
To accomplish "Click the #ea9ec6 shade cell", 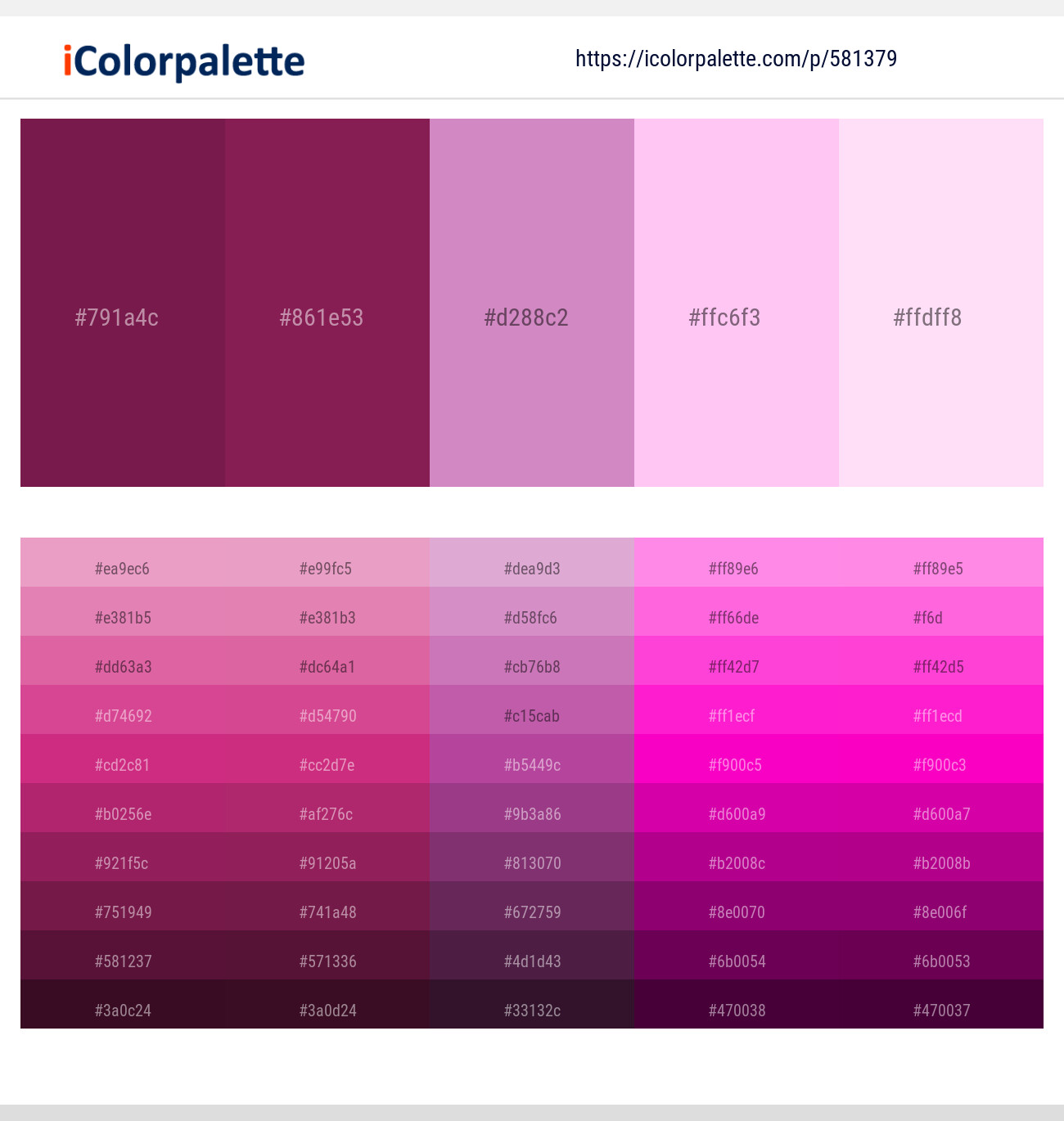I will (123, 568).
